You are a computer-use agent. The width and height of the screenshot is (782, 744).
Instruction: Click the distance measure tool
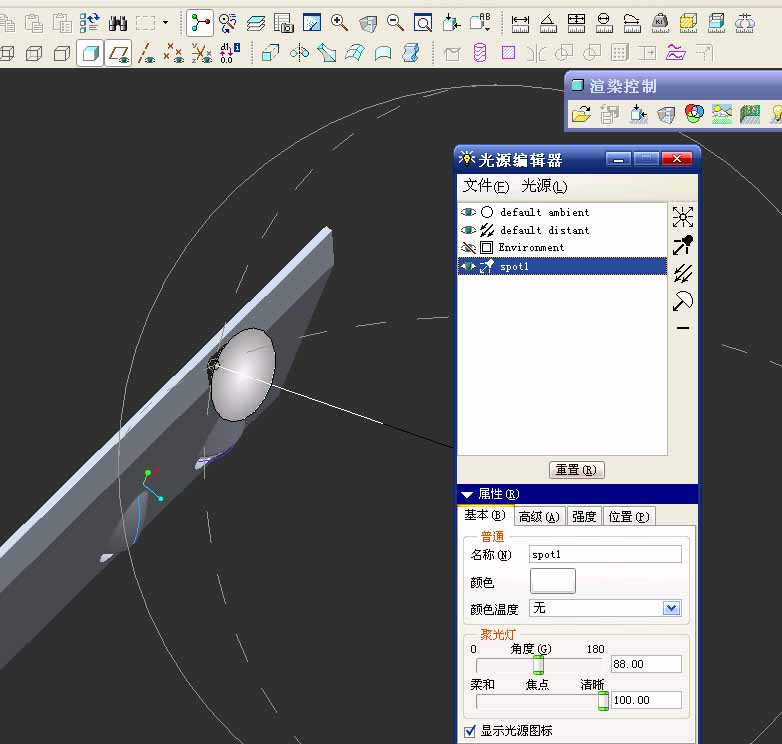(520, 23)
